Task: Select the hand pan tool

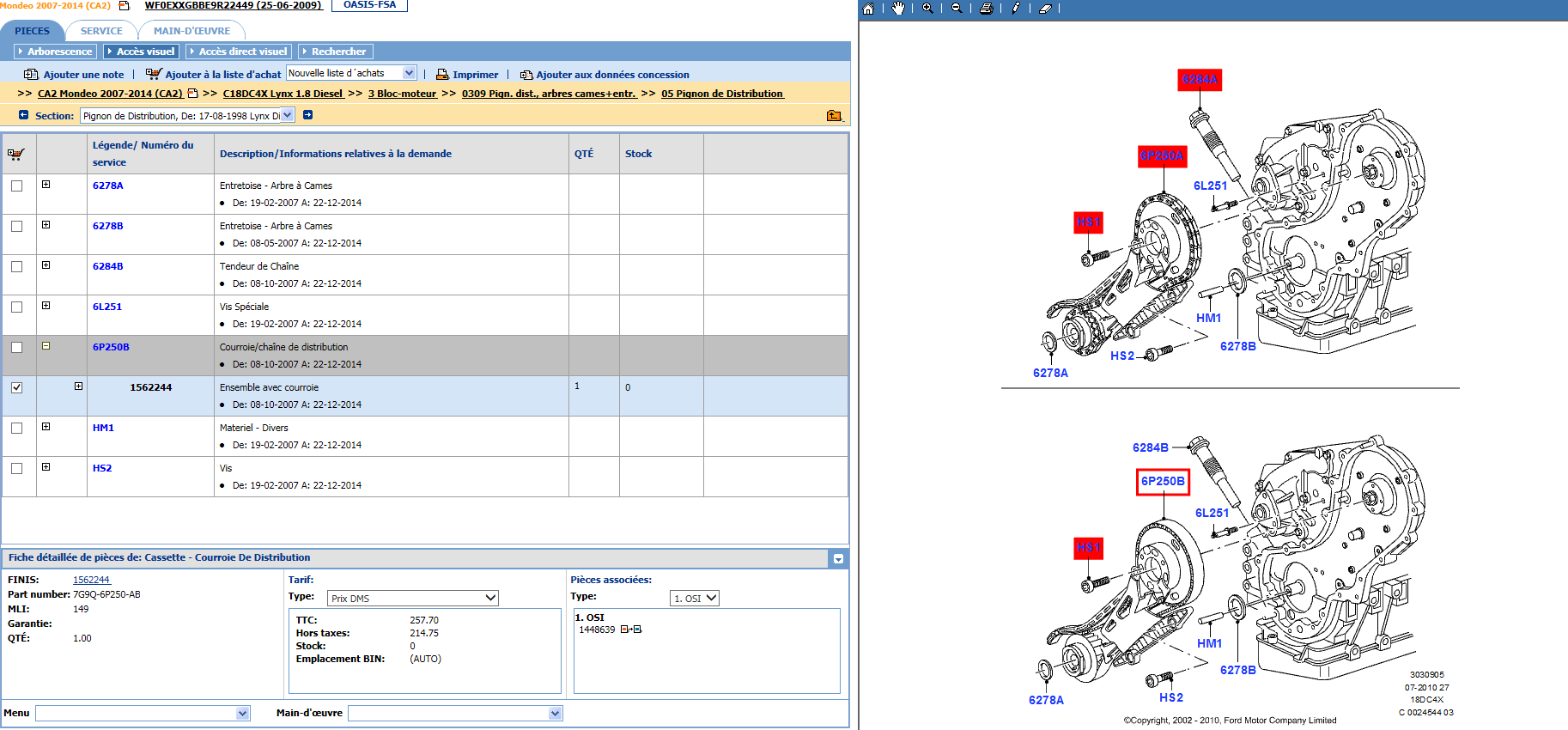Action: tap(898, 9)
